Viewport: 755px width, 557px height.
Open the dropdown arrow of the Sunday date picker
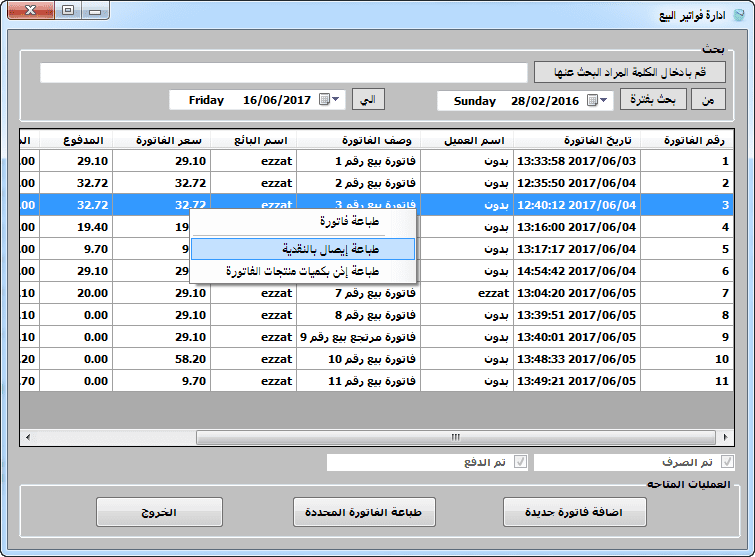click(605, 100)
